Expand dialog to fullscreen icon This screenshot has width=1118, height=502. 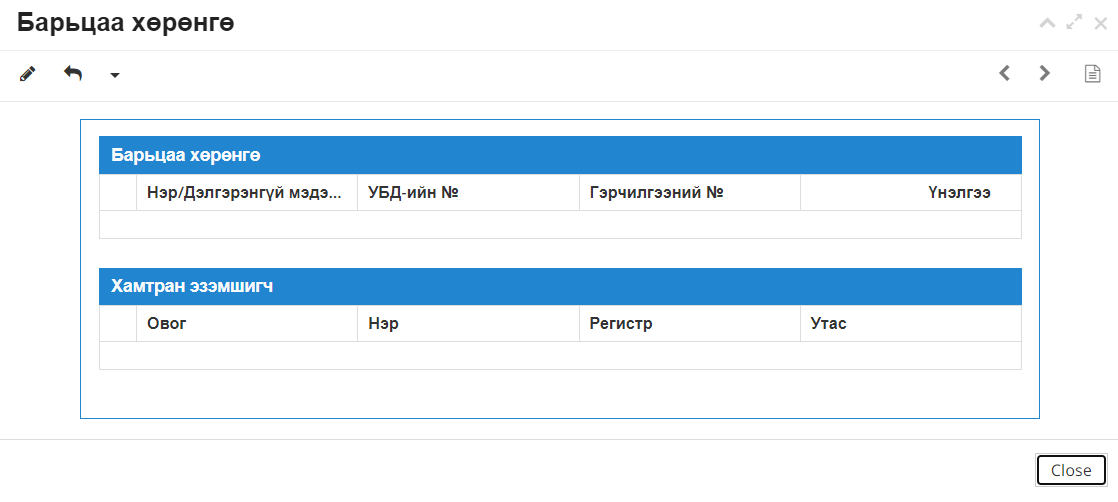click(x=1074, y=23)
